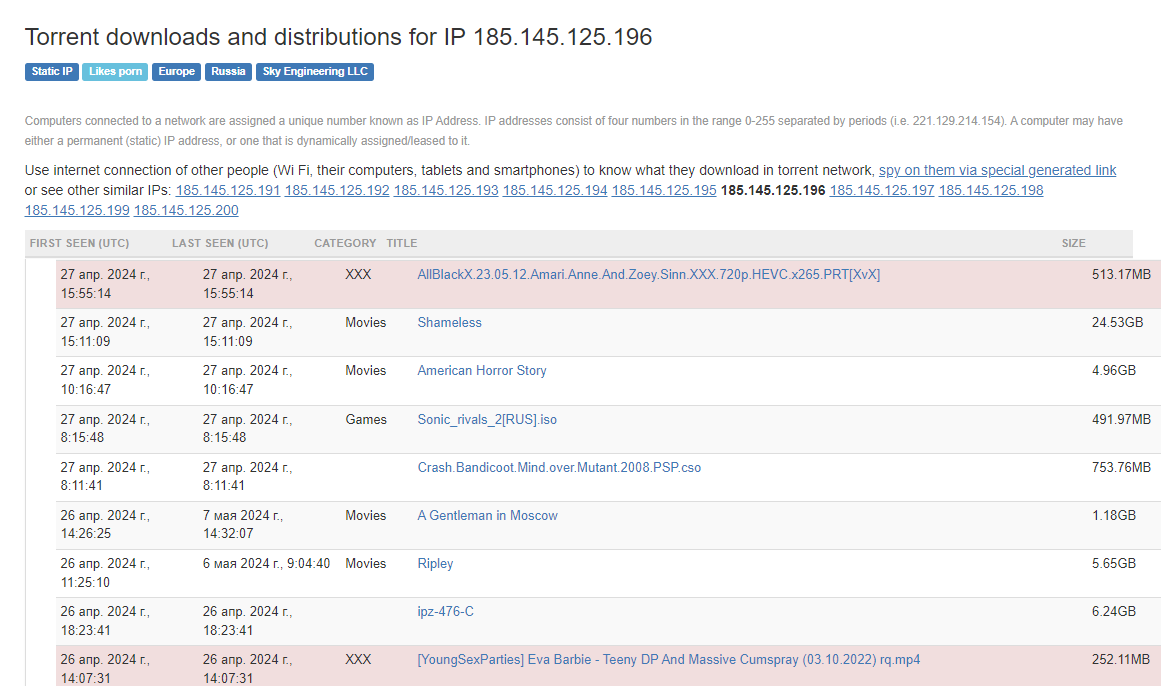Image resolution: width=1161 pixels, height=689 pixels.
Task: Open the 185.145.125.200 link
Action: click(186, 210)
